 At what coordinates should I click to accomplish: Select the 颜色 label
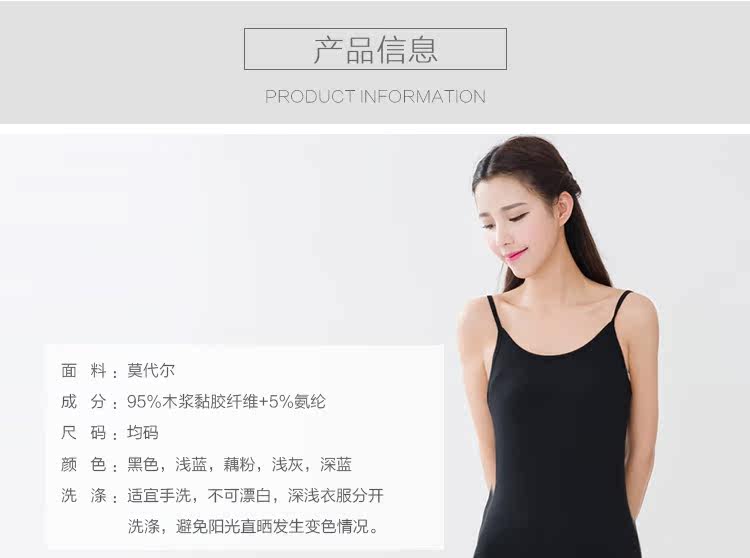click(84, 464)
